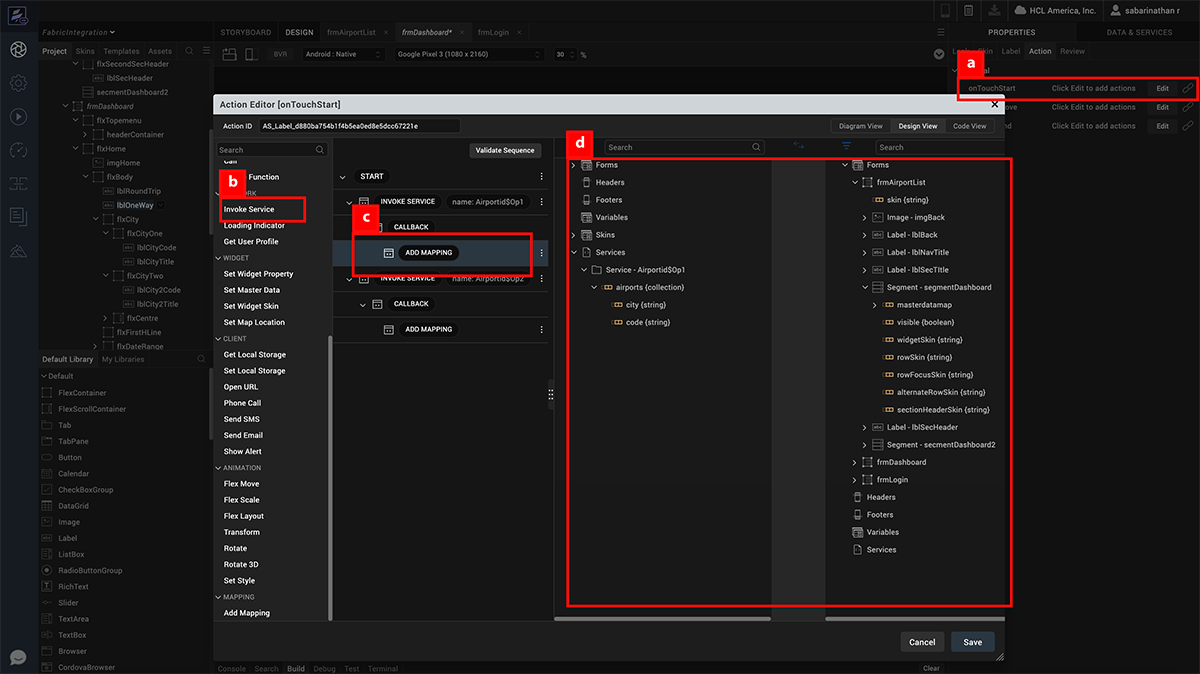Viewport: 1200px width, 674px height.
Task: Switch to Code View
Action: click(969, 126)
